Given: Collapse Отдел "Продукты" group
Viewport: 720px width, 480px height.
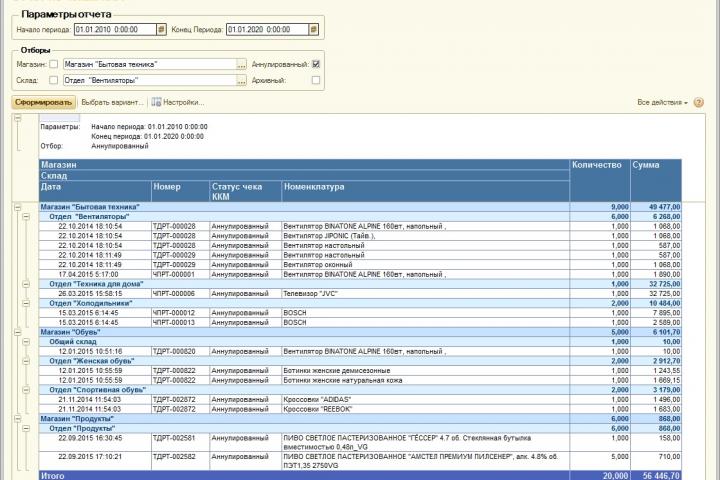Looking at the screenshot, I should coord(26,429).
